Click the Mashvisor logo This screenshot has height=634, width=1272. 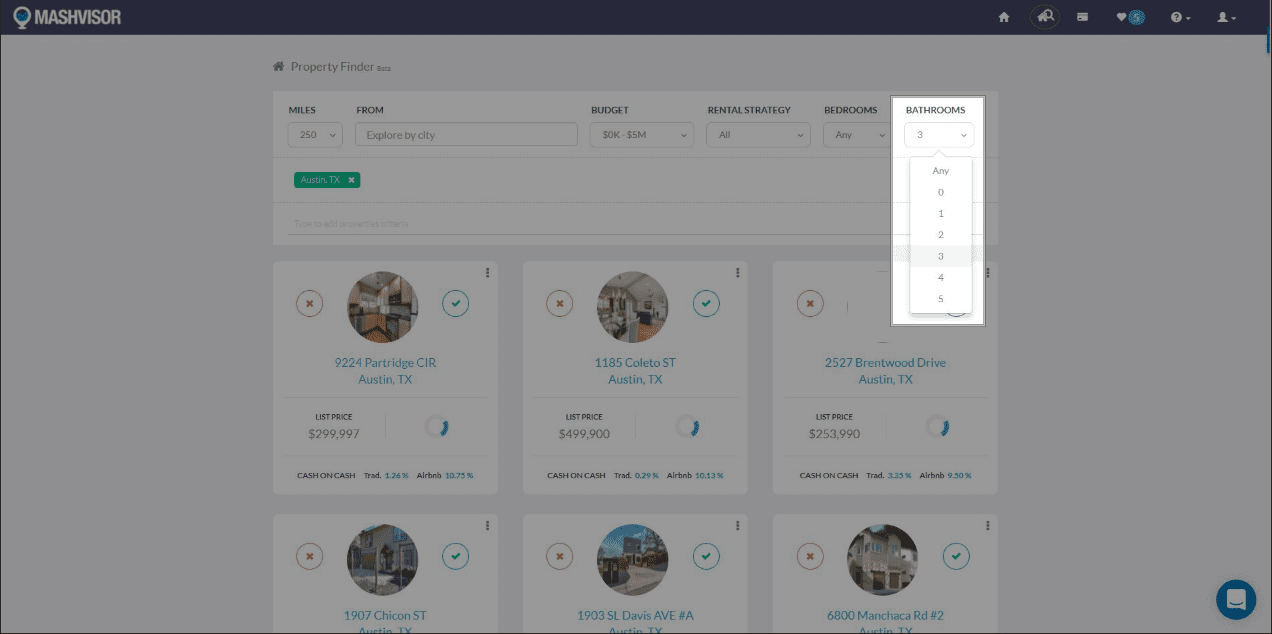pyautogui.click(x=66, y=16)
